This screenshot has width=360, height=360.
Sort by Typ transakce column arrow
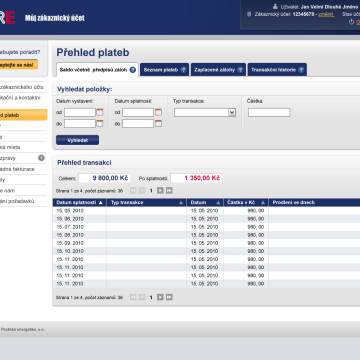(181, 203)
